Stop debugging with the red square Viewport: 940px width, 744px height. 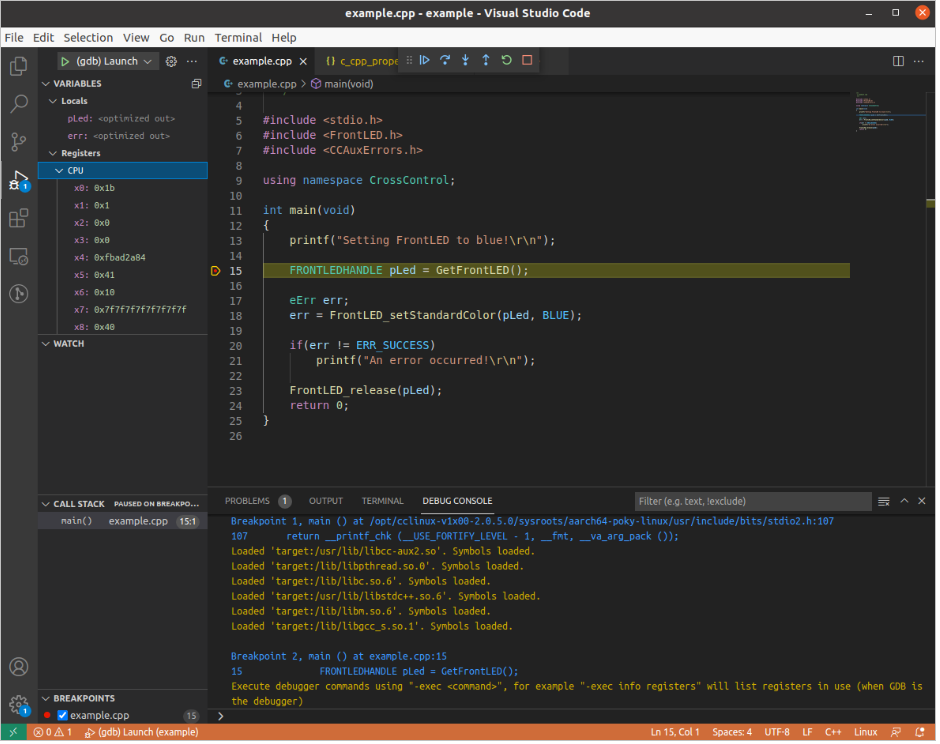[x=527, y=61]
